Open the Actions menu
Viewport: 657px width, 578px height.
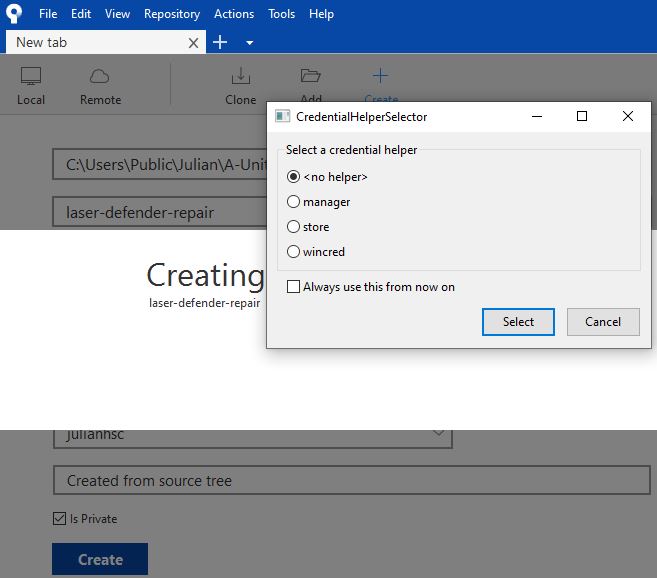234,14
